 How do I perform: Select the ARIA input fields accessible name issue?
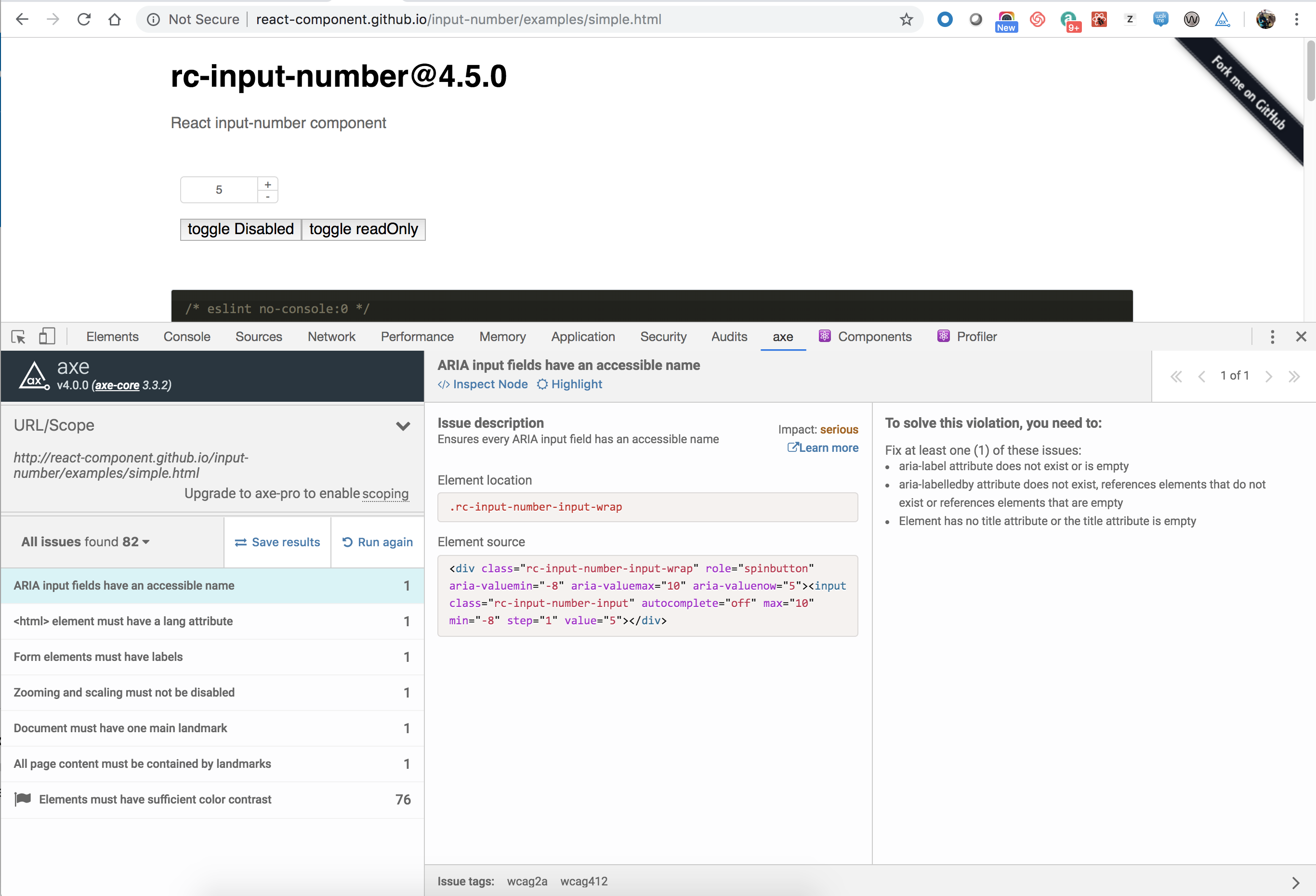coord(212,586)
